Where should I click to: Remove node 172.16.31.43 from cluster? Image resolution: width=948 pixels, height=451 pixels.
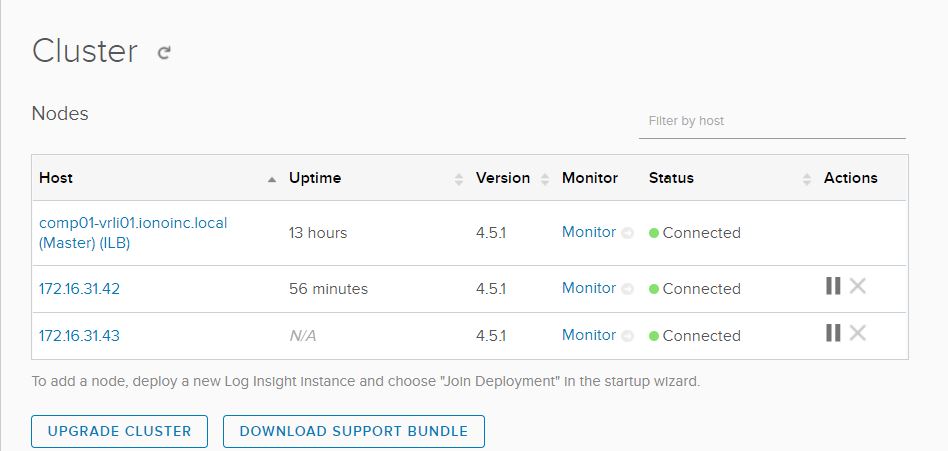pos(857,334)
